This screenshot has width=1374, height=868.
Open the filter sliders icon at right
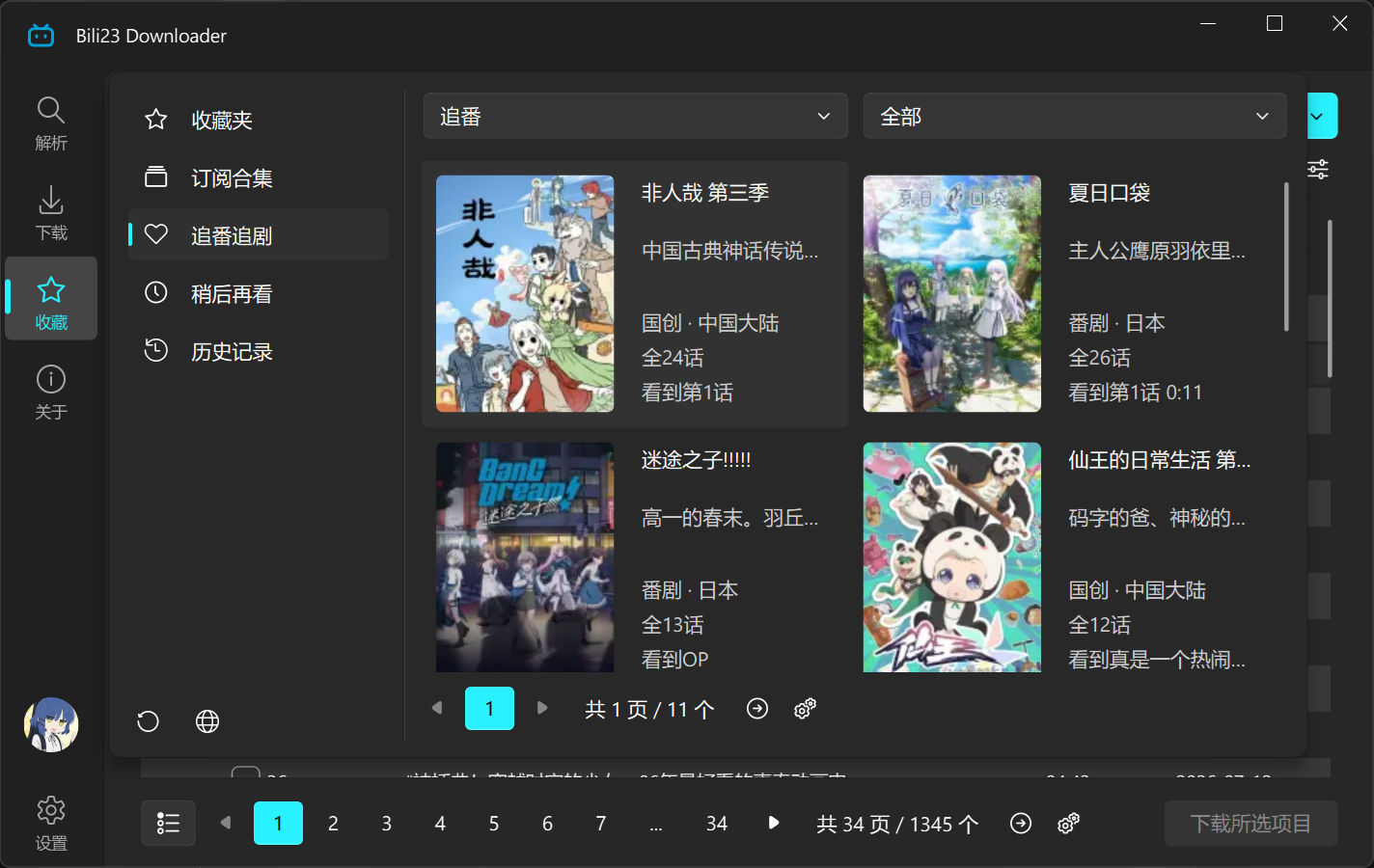1318,170
